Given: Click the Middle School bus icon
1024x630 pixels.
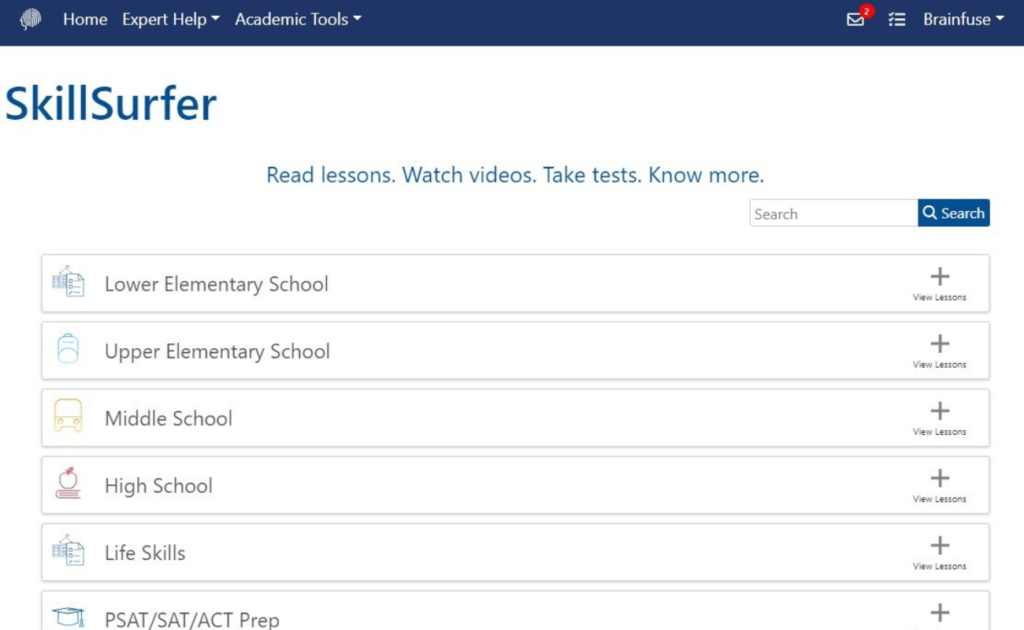Looking at the screenshot, I should coord(68,416).
